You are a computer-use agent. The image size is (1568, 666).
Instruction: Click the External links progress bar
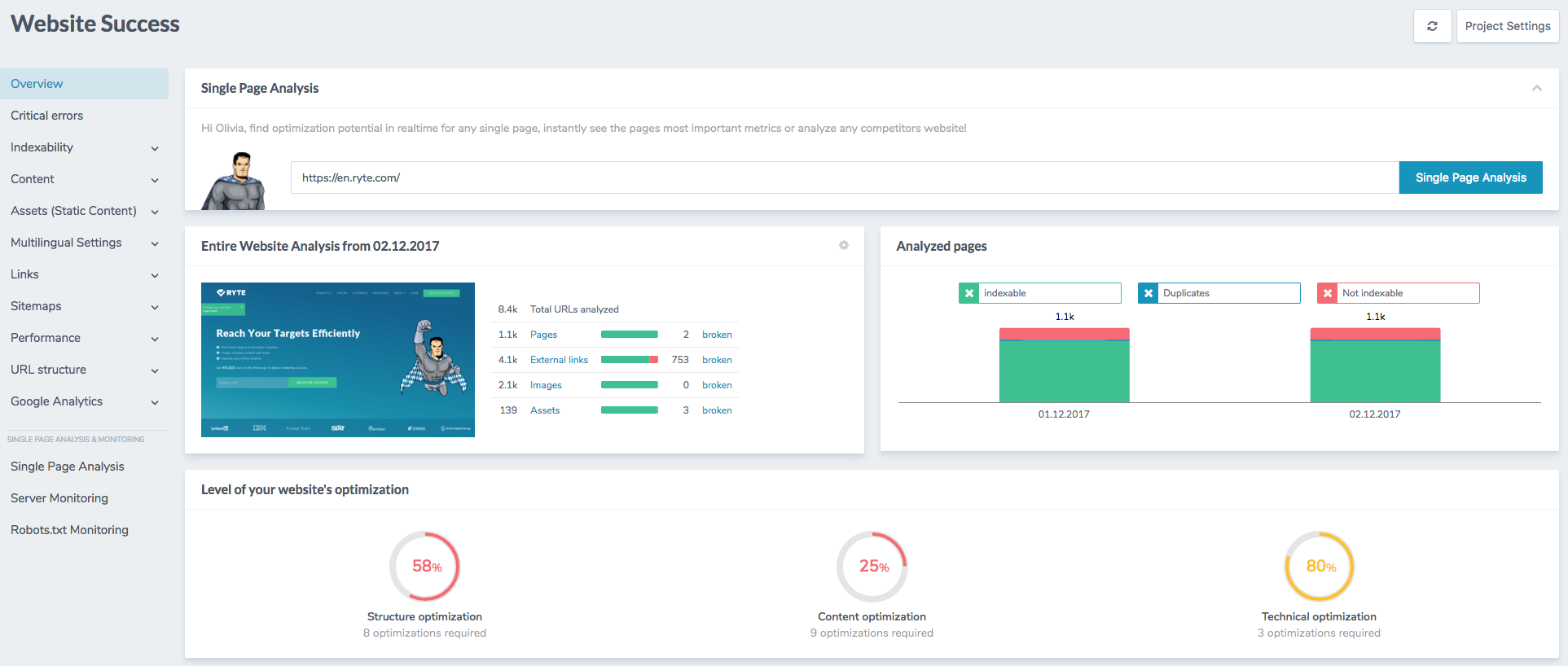630,360
